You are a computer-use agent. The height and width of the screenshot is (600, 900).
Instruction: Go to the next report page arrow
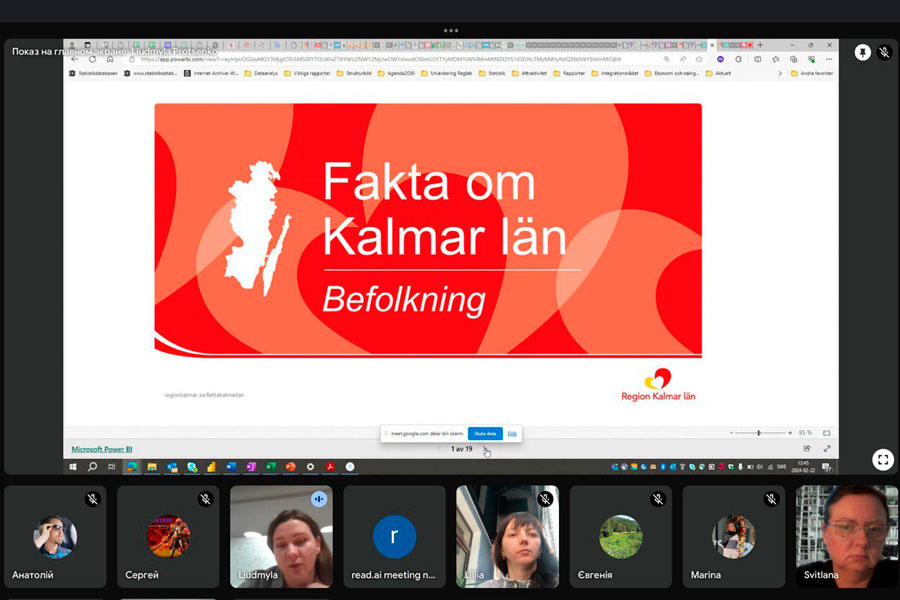pyautogui.click(x=485, y=449)
